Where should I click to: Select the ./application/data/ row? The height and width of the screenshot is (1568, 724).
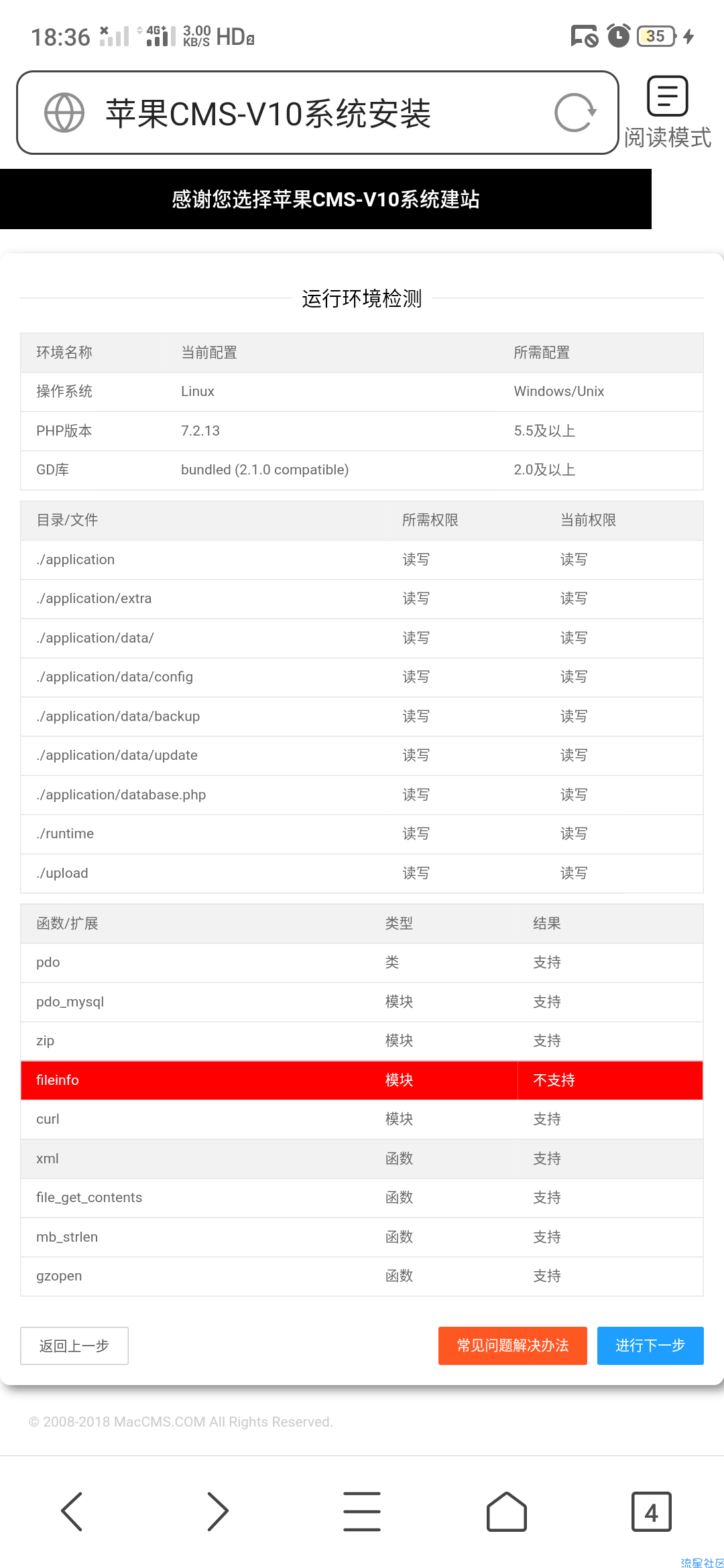point(362,638)
